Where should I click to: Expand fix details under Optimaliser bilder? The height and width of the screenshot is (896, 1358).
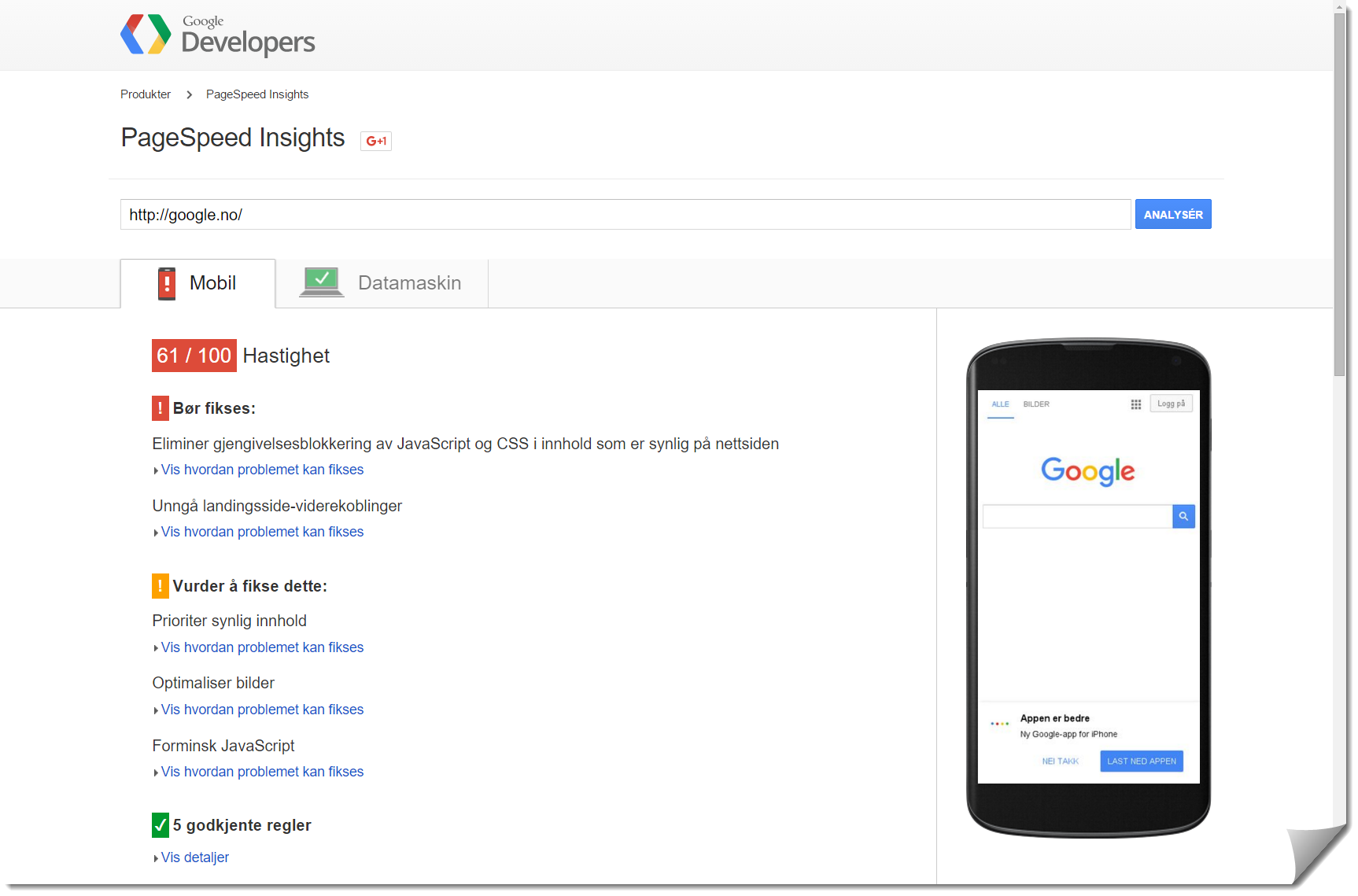pos(262,710)
